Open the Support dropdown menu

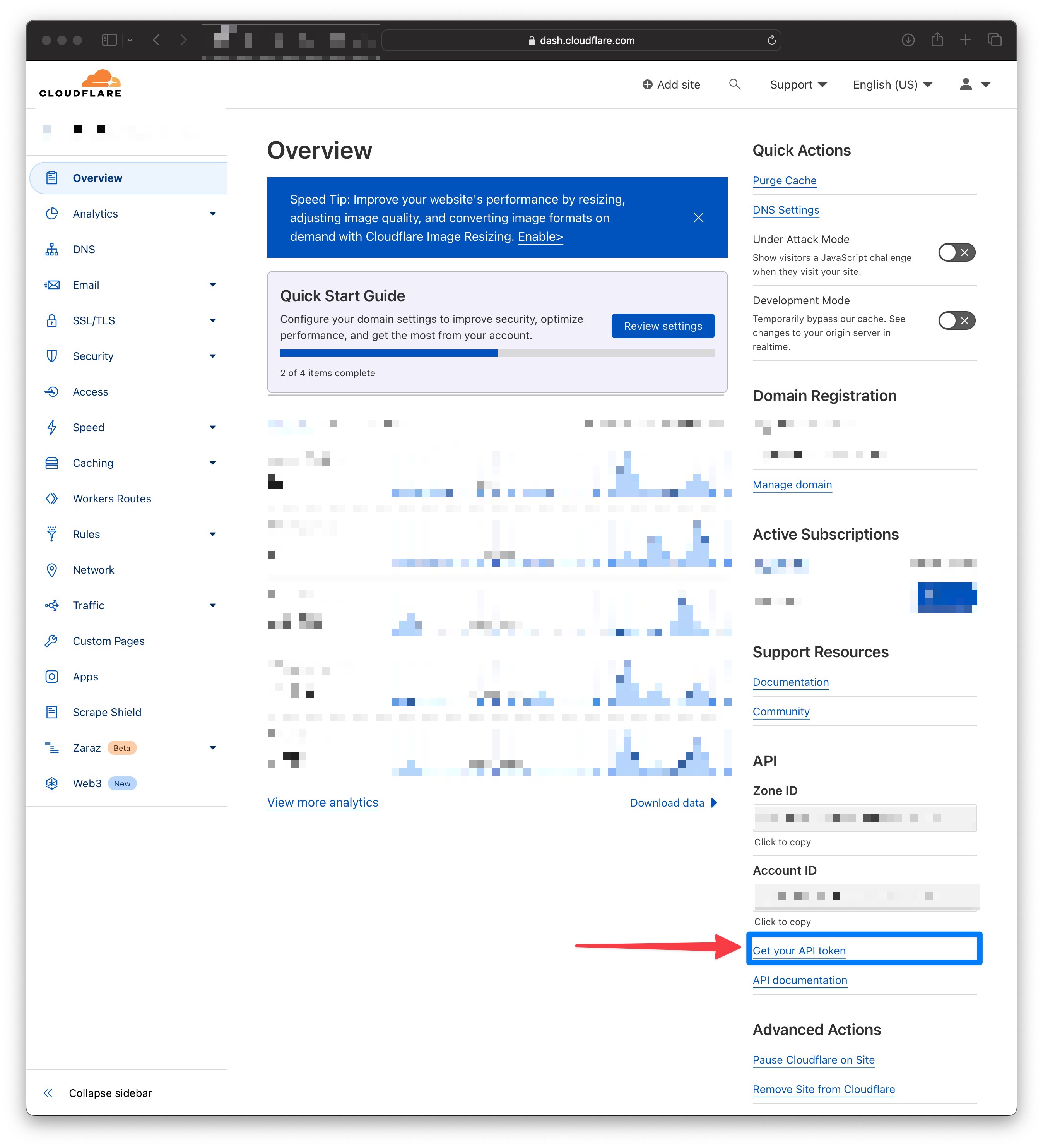click(798, 84)
